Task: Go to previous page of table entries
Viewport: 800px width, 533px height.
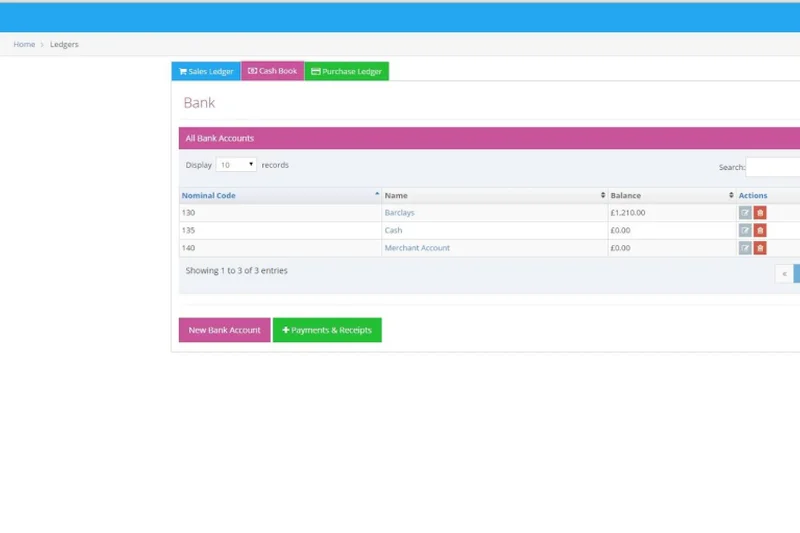Action: click(x=784, y=274)
